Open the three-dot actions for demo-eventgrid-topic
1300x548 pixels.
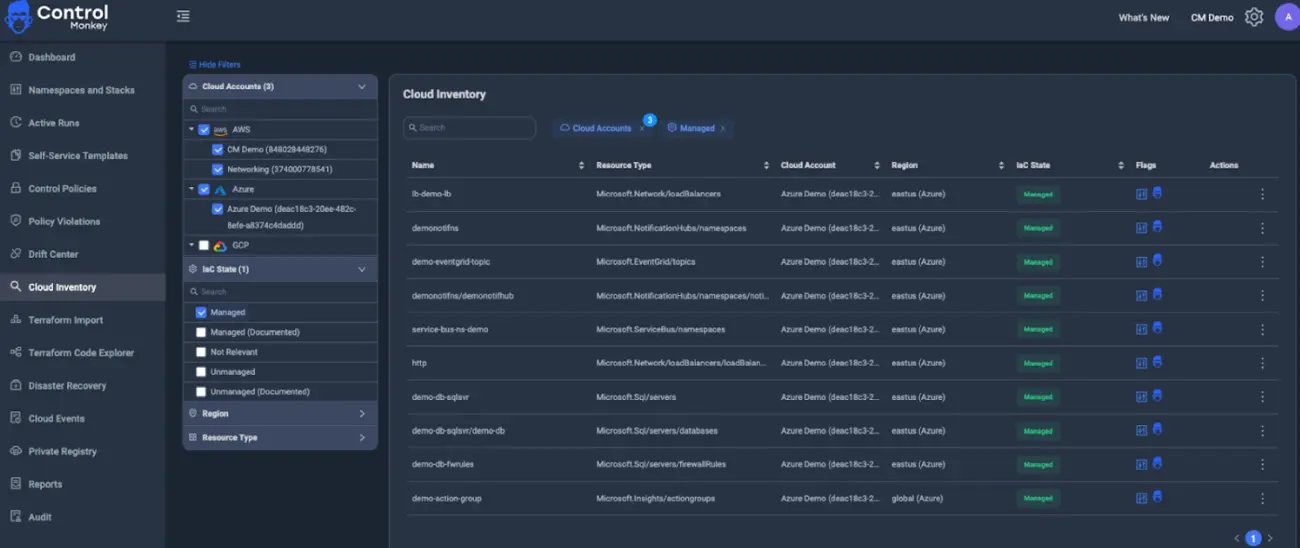pos(1262,262)
